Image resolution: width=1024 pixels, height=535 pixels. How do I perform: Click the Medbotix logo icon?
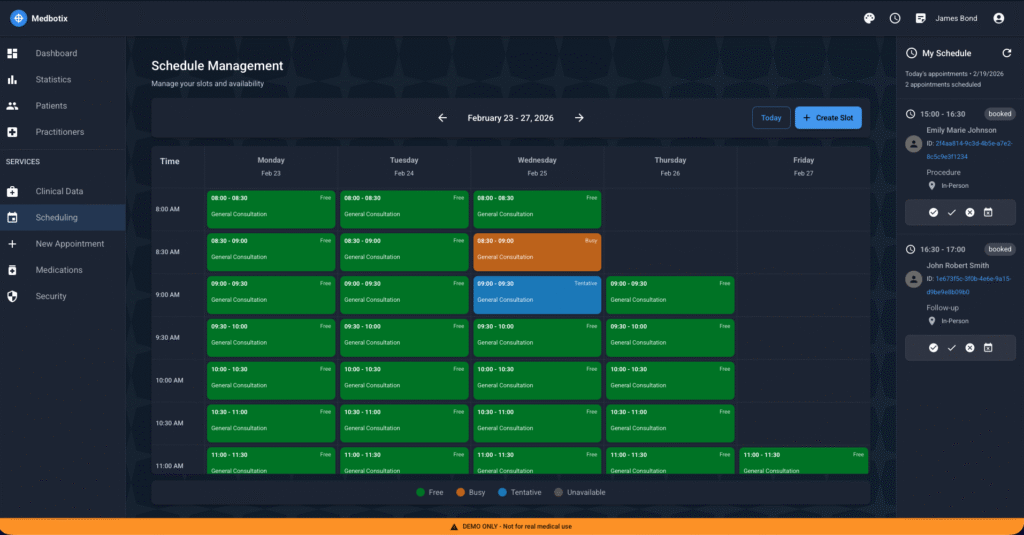(18, 18)
